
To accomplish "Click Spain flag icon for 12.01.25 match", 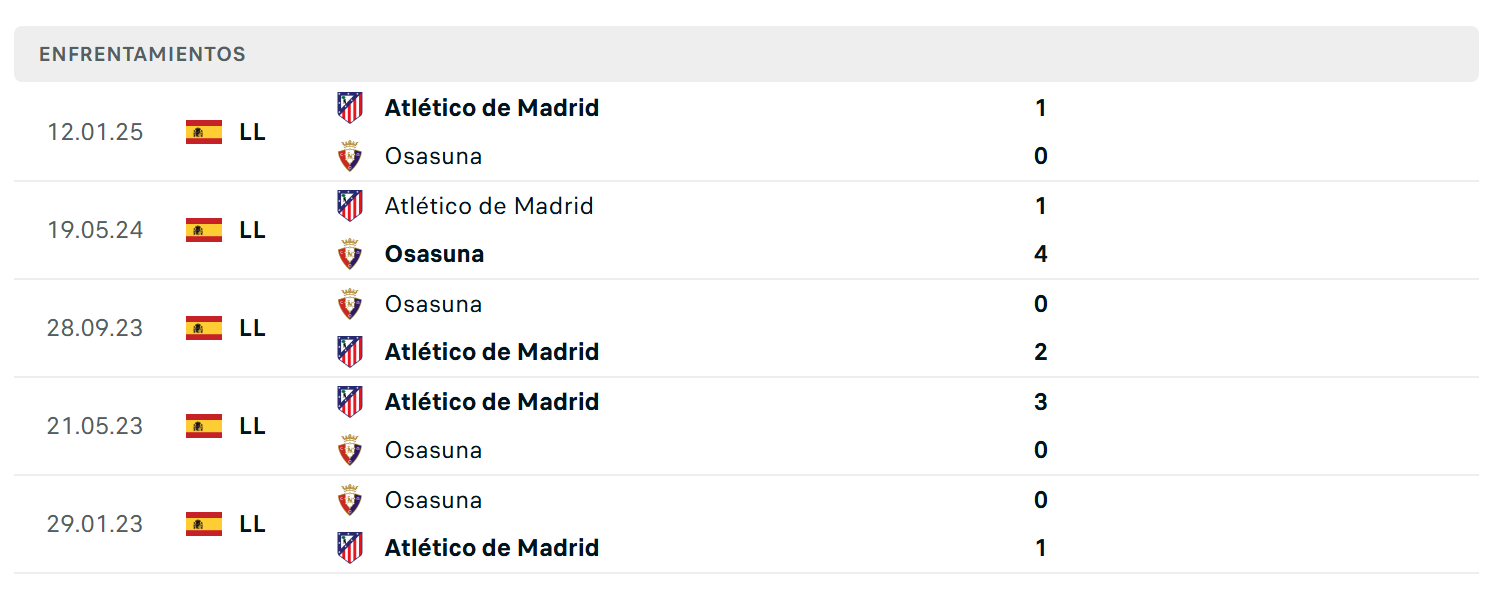I will click(204, 132).
